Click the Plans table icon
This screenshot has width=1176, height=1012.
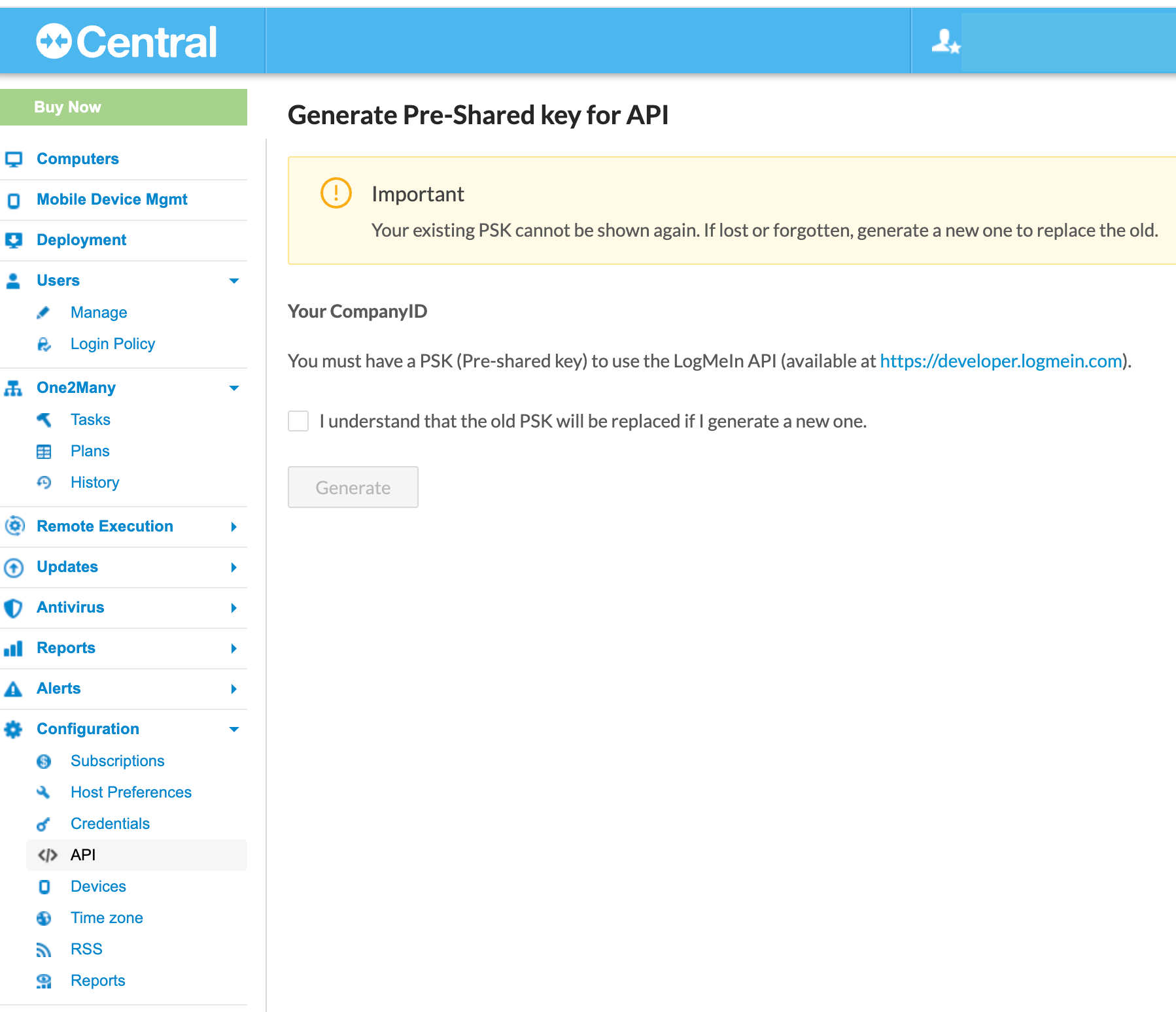pos(44,451)
